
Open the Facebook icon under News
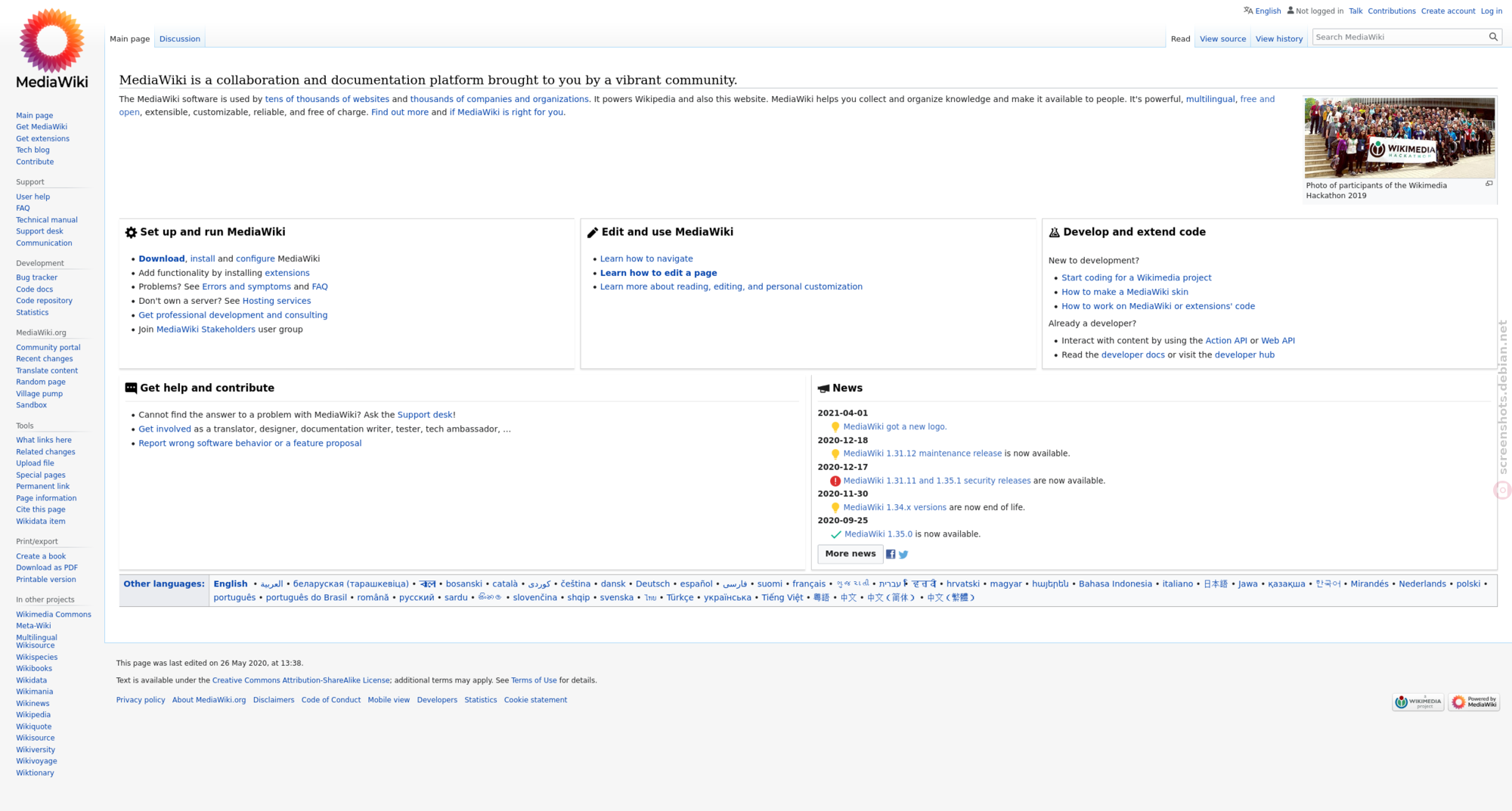891,554
